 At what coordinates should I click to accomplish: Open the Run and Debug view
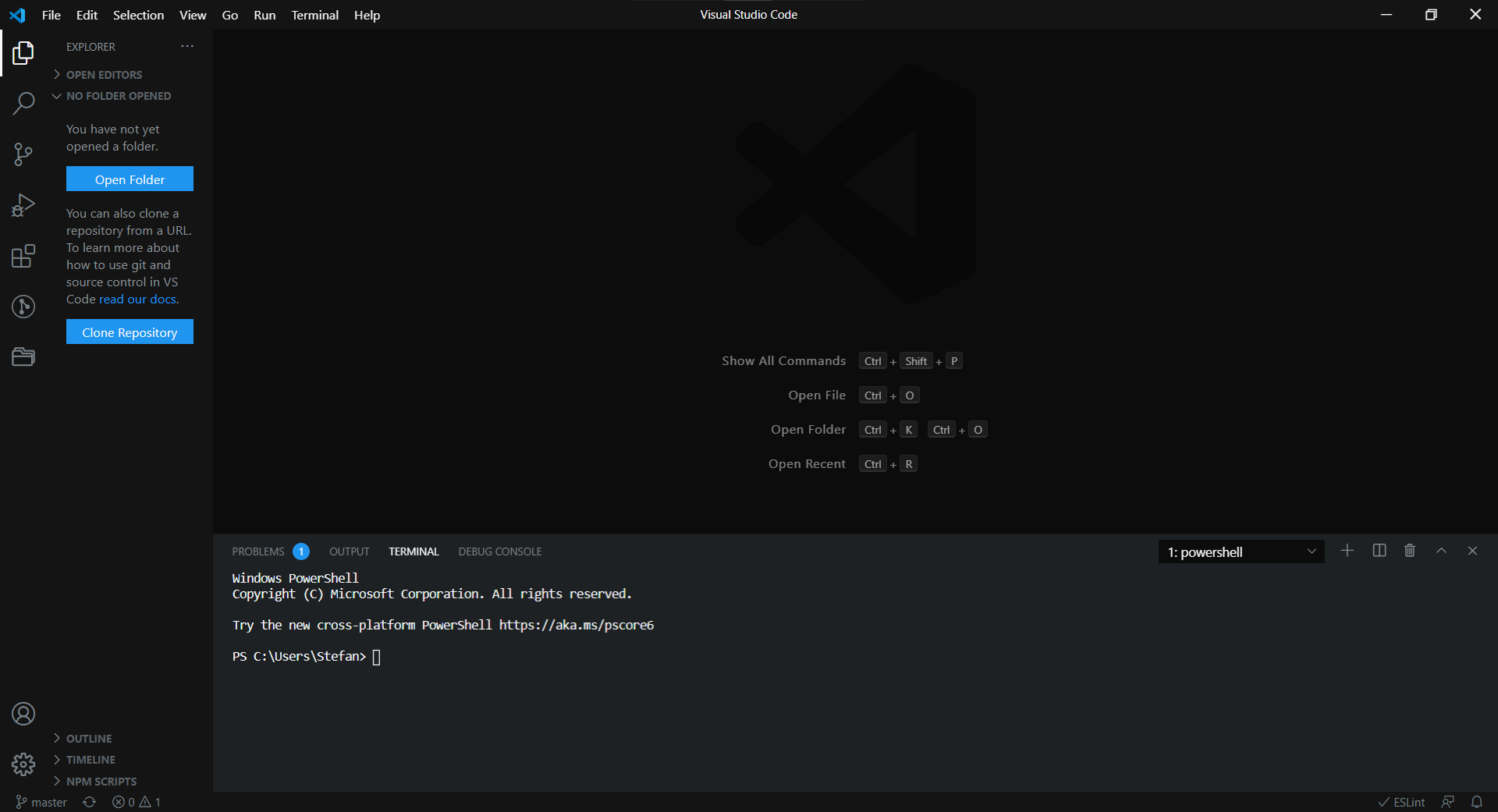pyautogui.click(x=23, y=205)
